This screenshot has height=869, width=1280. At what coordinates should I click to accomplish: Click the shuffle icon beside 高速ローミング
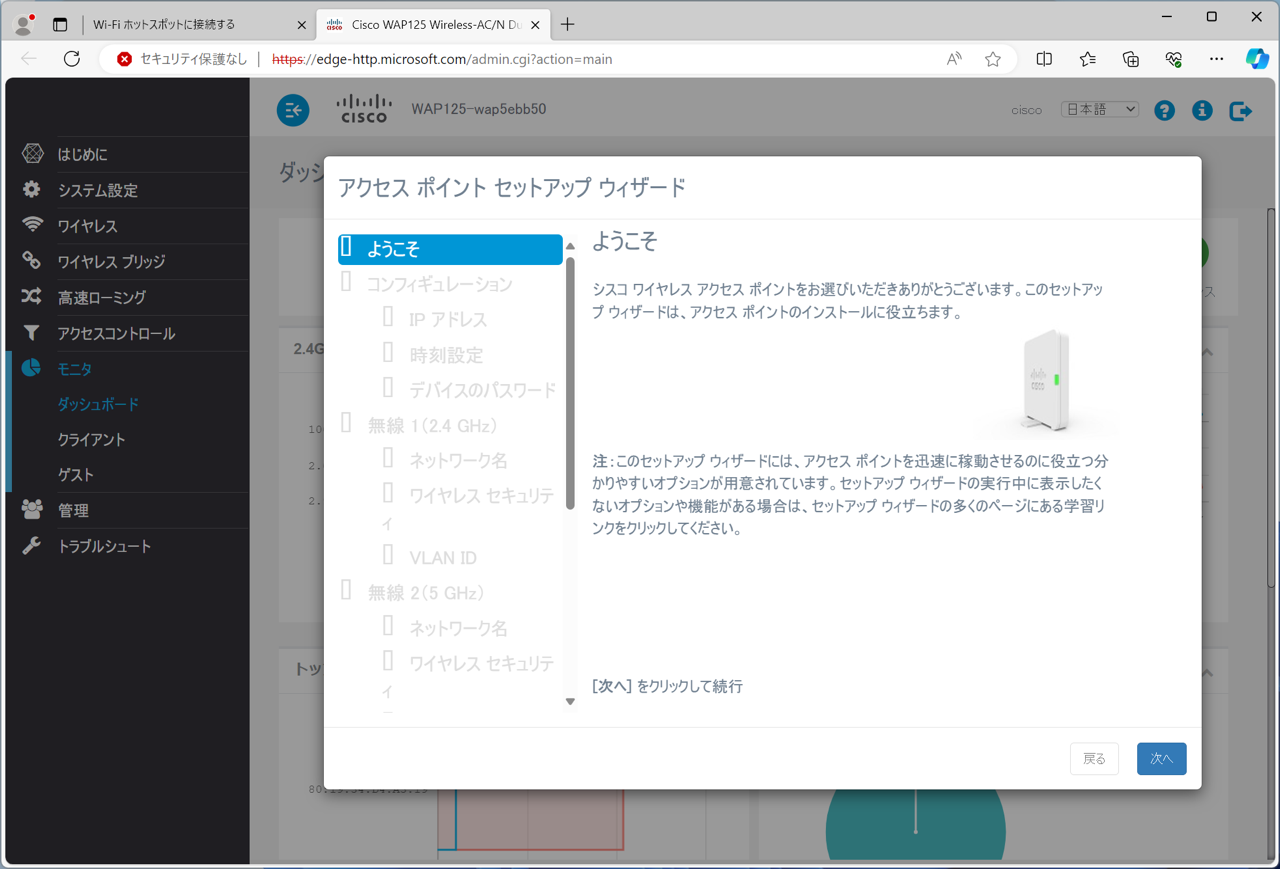point(32,297)
